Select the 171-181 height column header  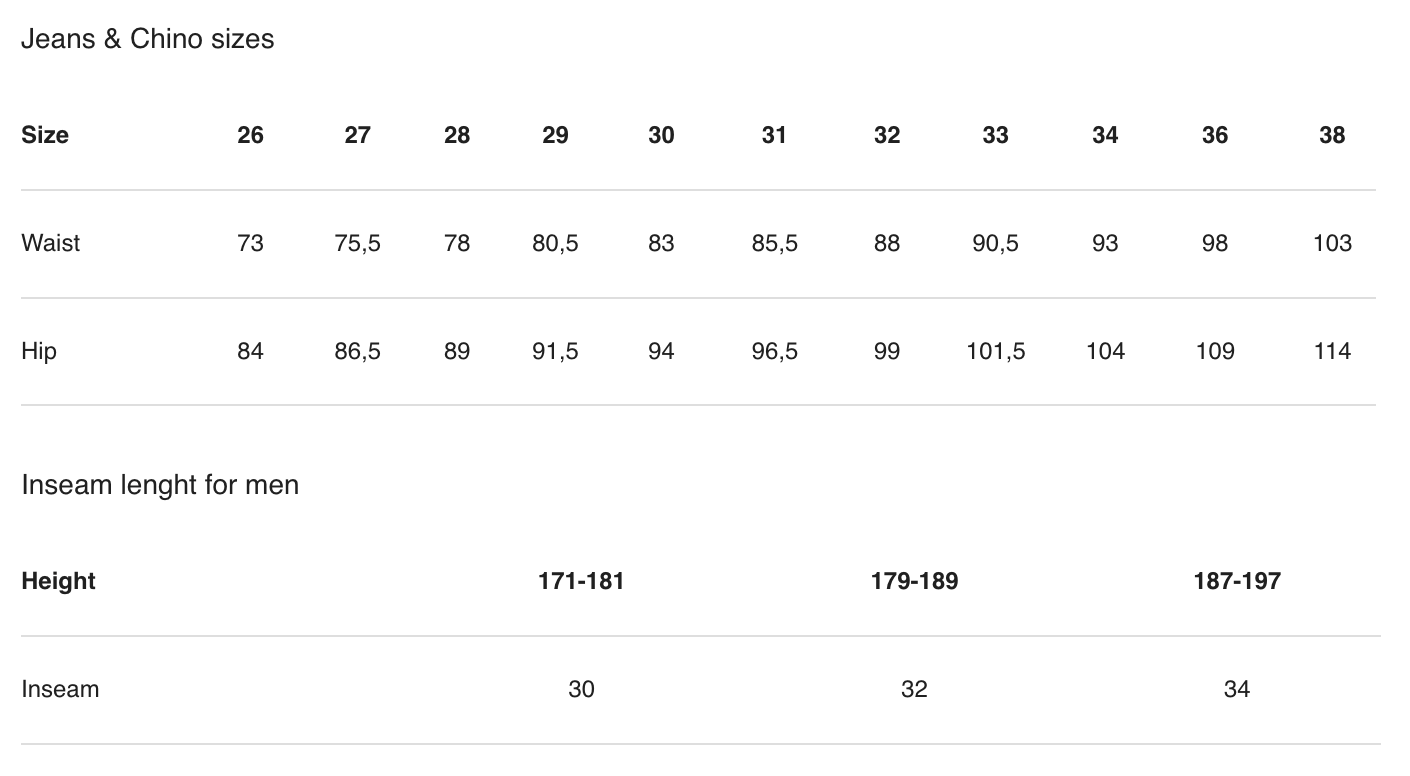(581, 581)
